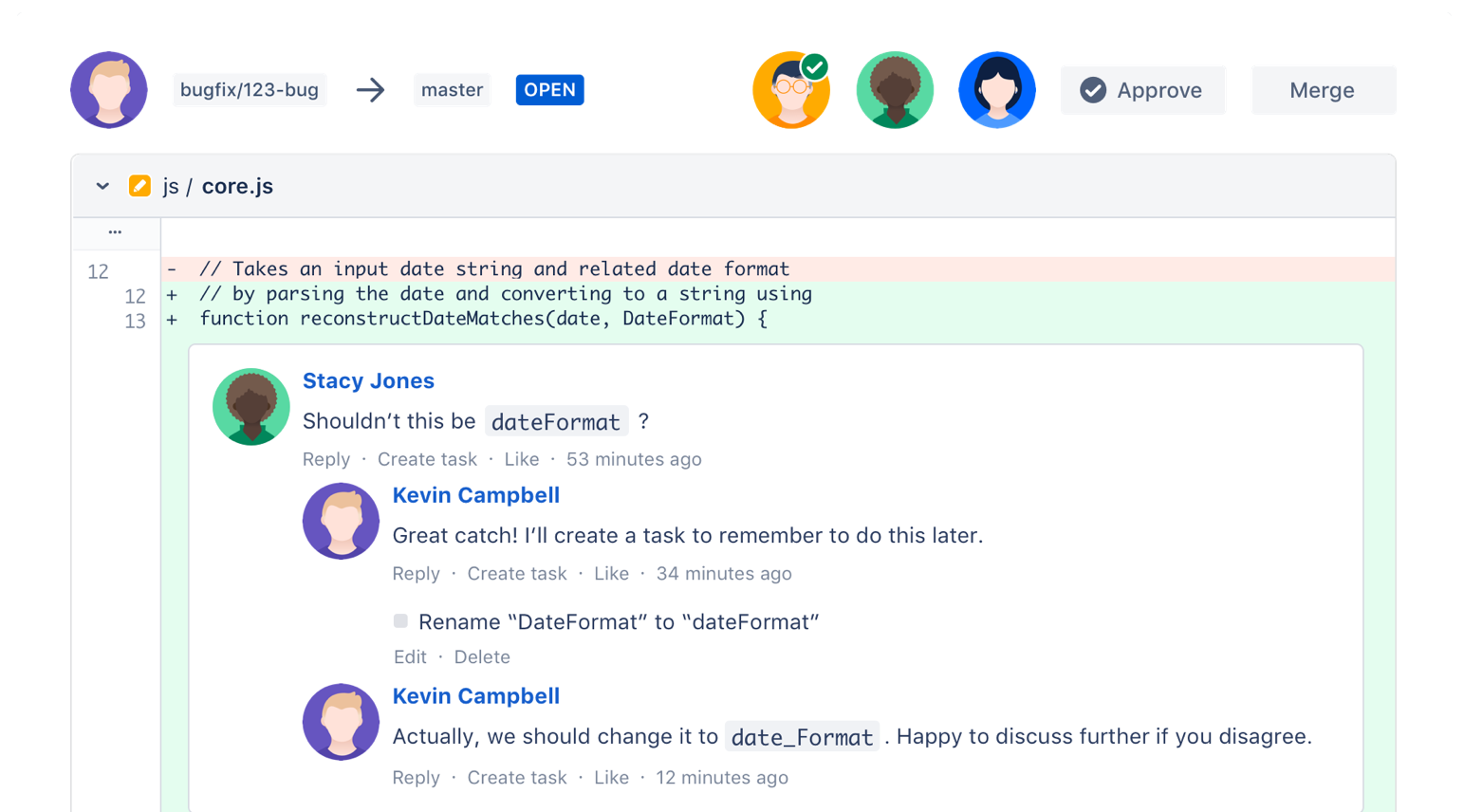Image resolution: width=1464 pixels, height=812 pixels.
Task: Create task from Stacy Jones' comment
Action: [x=427, y=459]
